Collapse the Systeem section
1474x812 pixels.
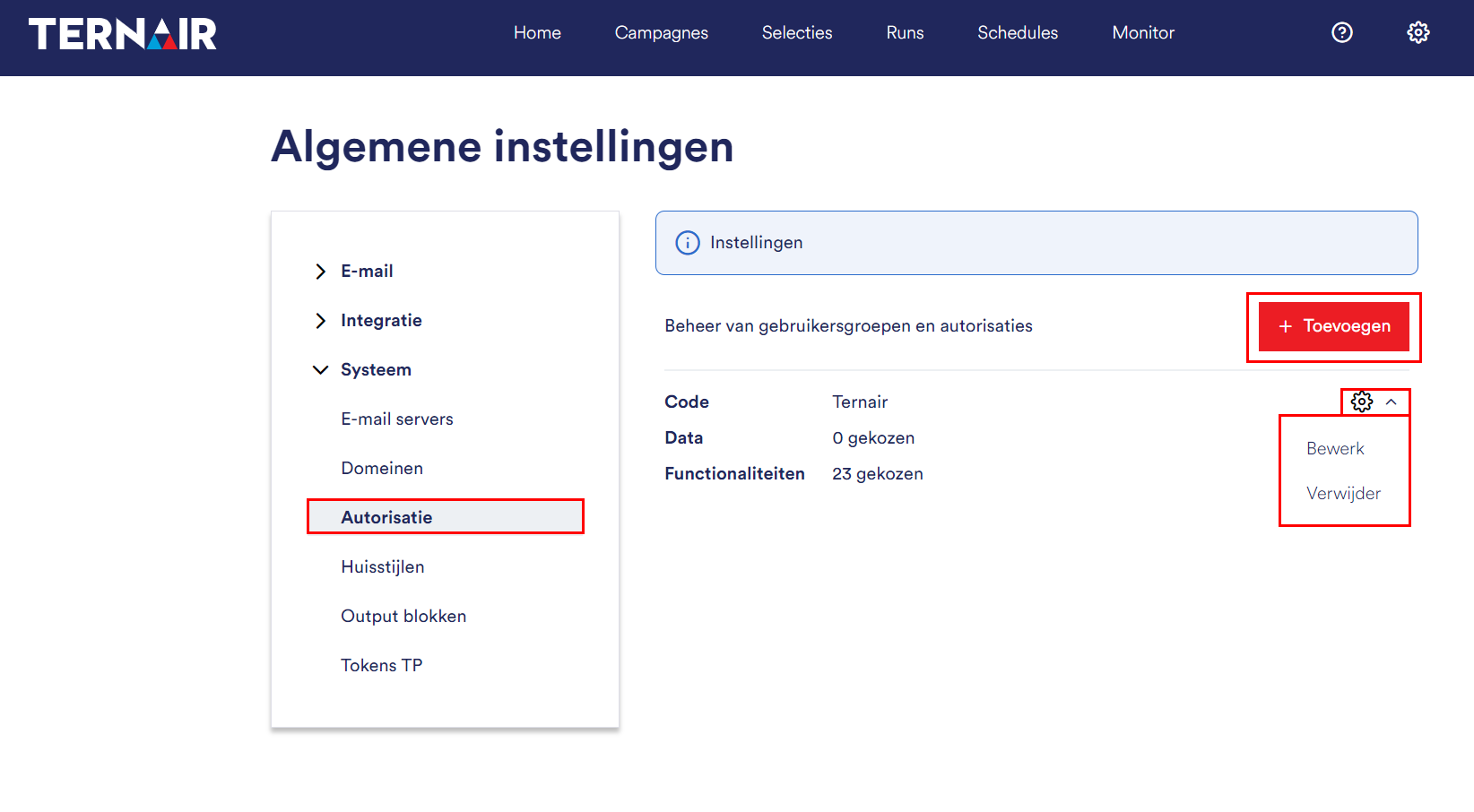click(321, 370)
